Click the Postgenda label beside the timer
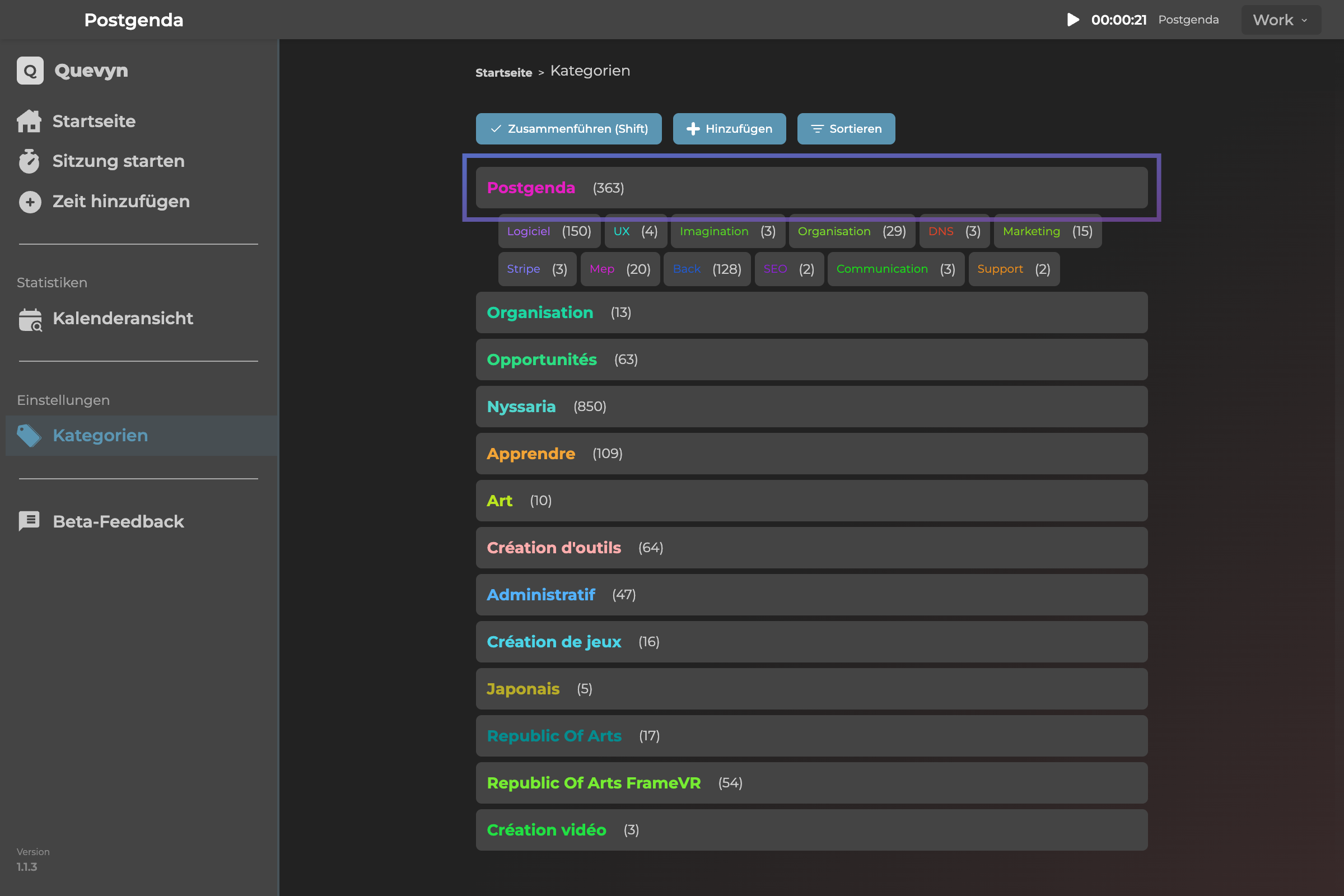1344x896 pixels. click(x=1188, y=20)
